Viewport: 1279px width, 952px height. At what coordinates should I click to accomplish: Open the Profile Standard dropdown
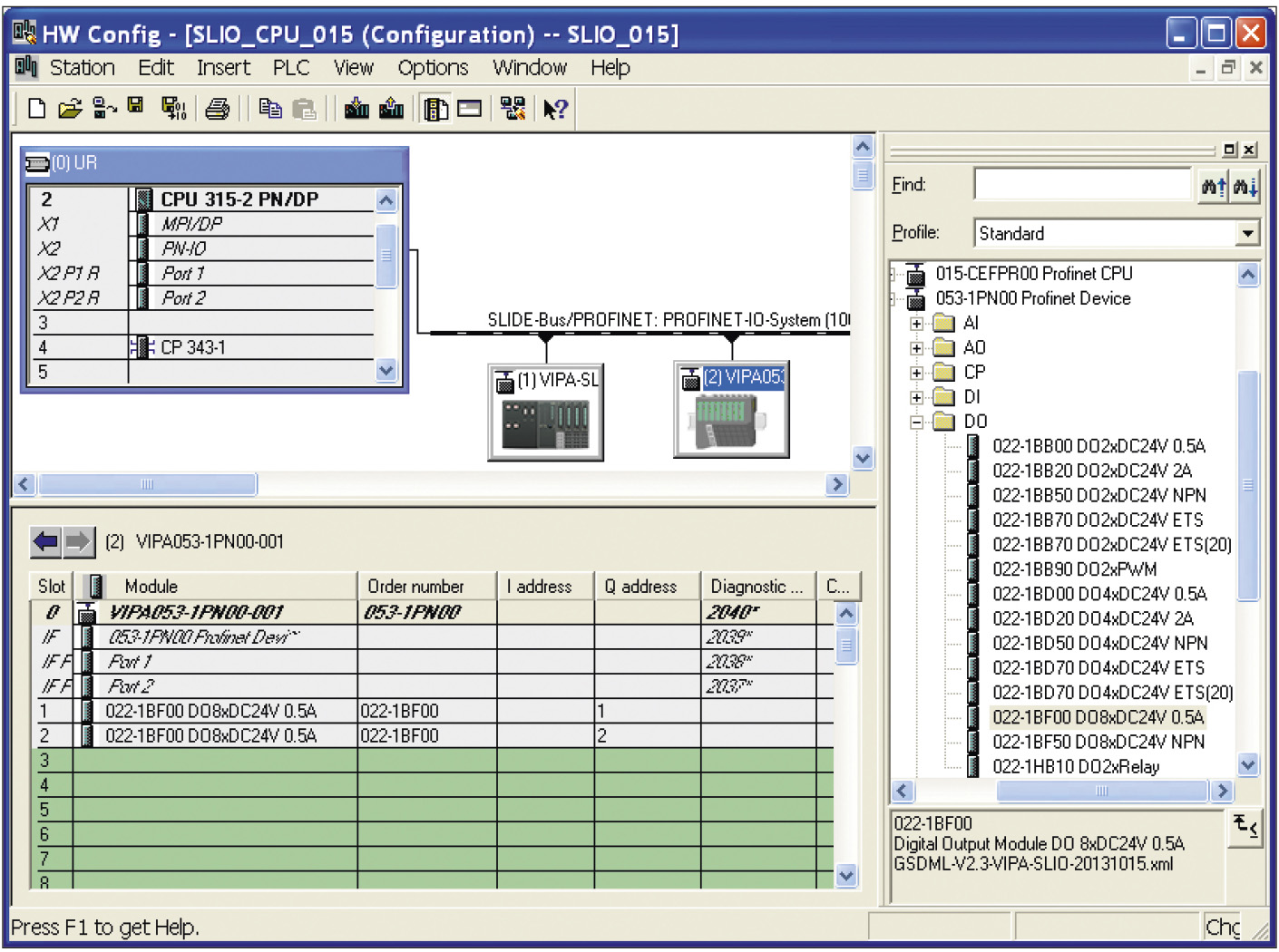1248,233
